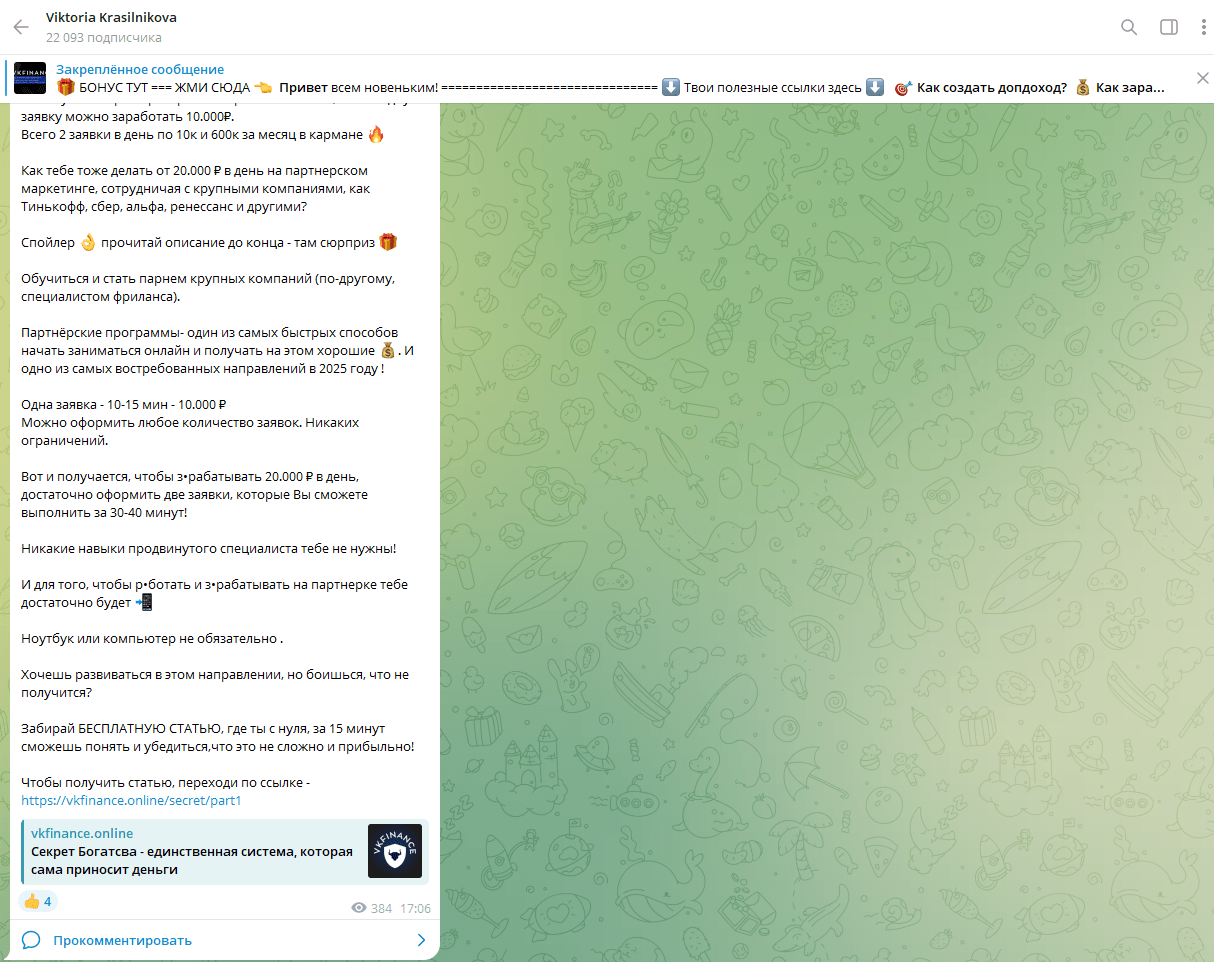Screen dimensions: 1214x962
Task: Click the comment speech bubble icon
Action: (x=31, y=940)
